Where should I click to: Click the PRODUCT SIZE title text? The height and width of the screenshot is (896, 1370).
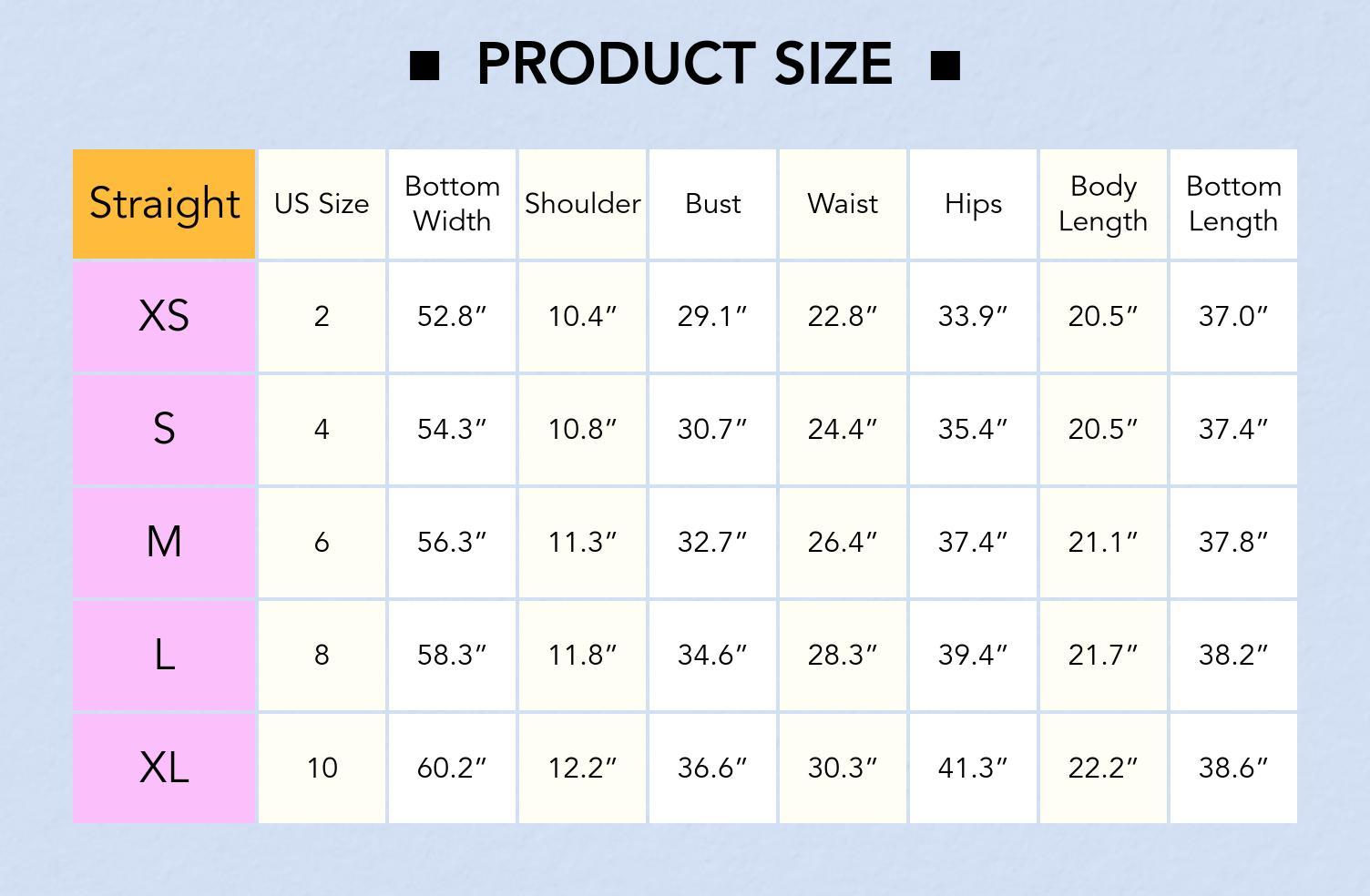[684, 64]
